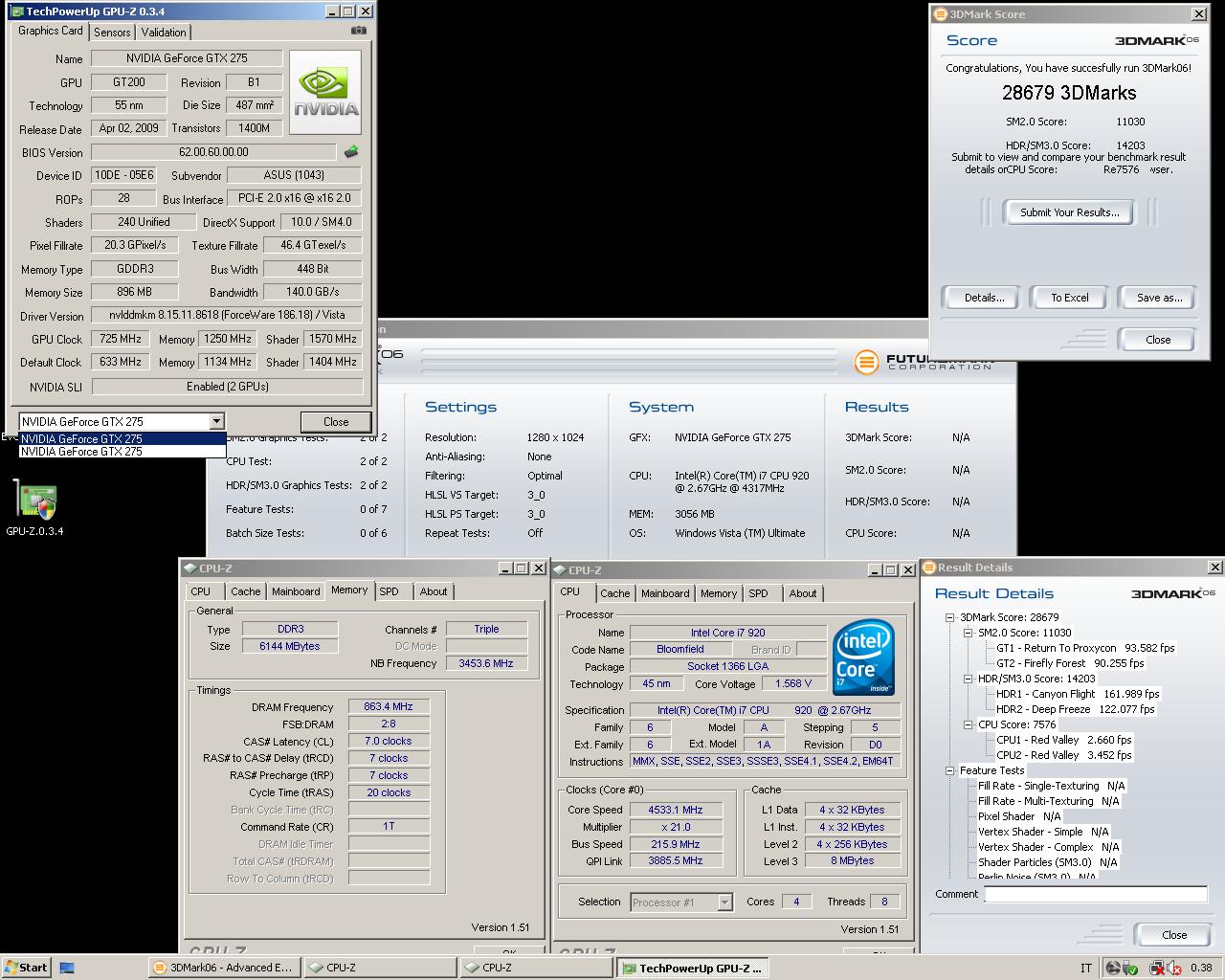The image size is (1225, 980).
Task: Click the To Excel button
Action: click(1070, 298)
